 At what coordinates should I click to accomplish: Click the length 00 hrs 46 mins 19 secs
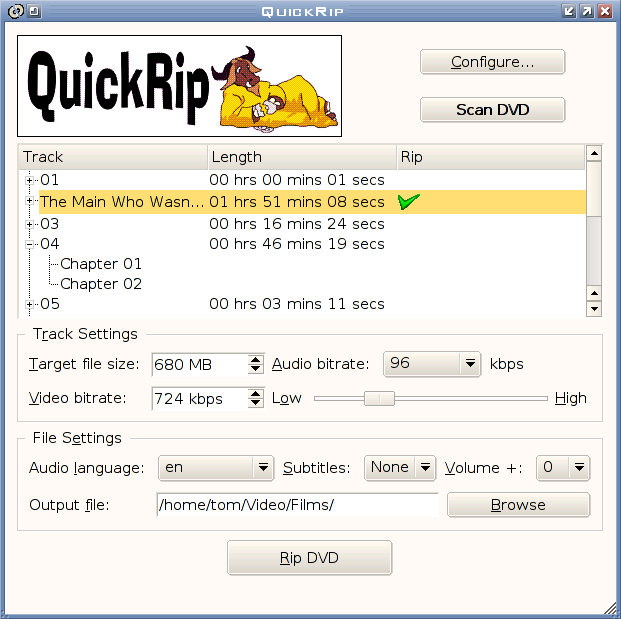297,244
